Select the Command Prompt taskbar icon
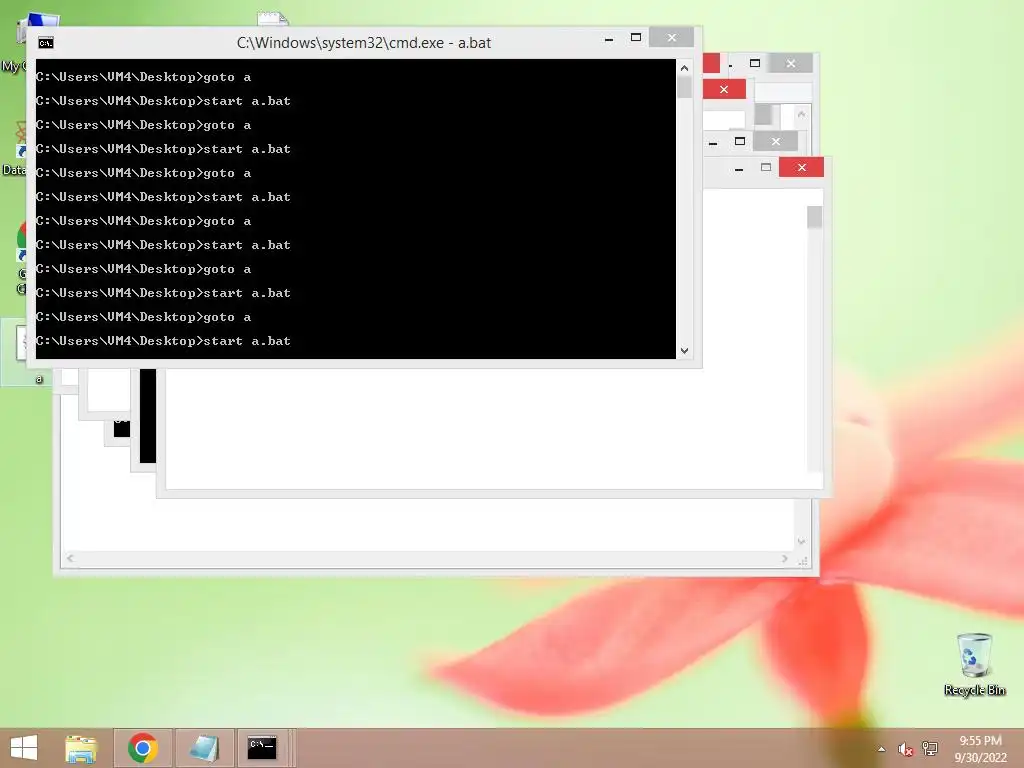The height and width of the screenshot is (768, 1024). coord(262,748)
